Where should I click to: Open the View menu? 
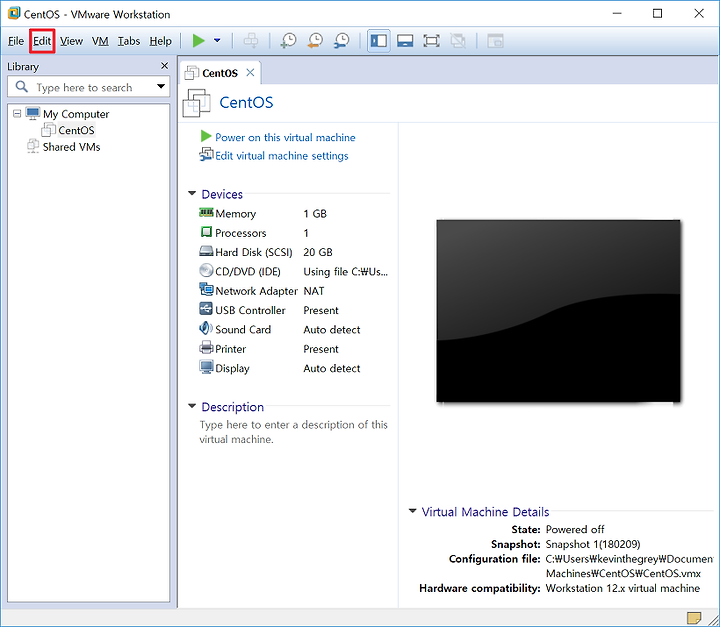tap(71, 41)
